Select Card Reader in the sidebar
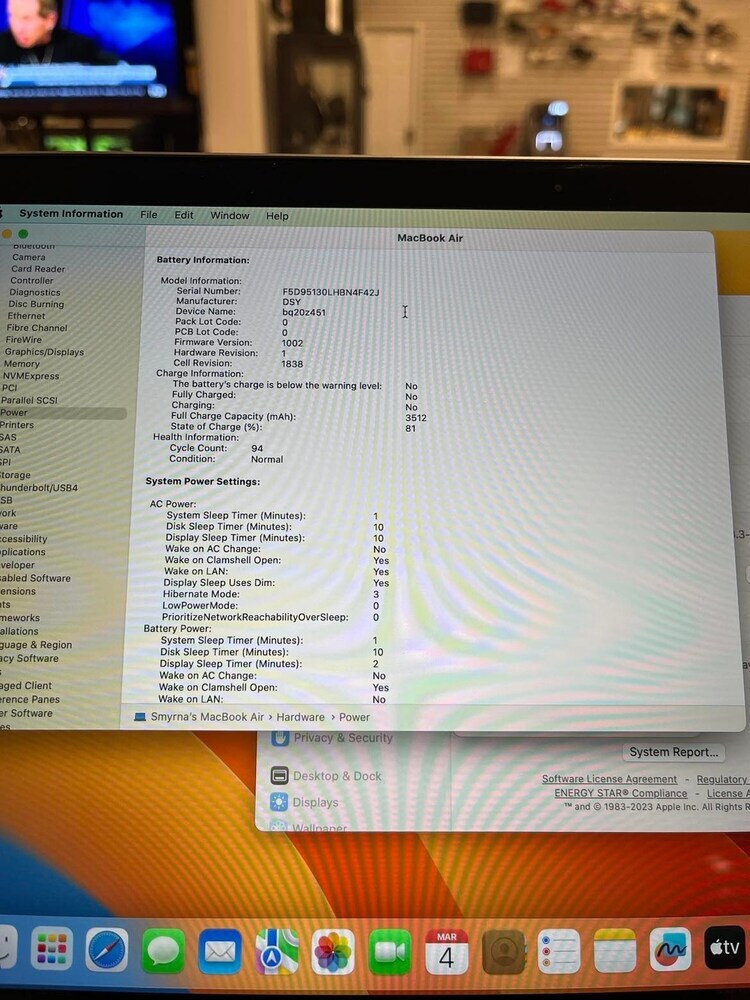 38,268
